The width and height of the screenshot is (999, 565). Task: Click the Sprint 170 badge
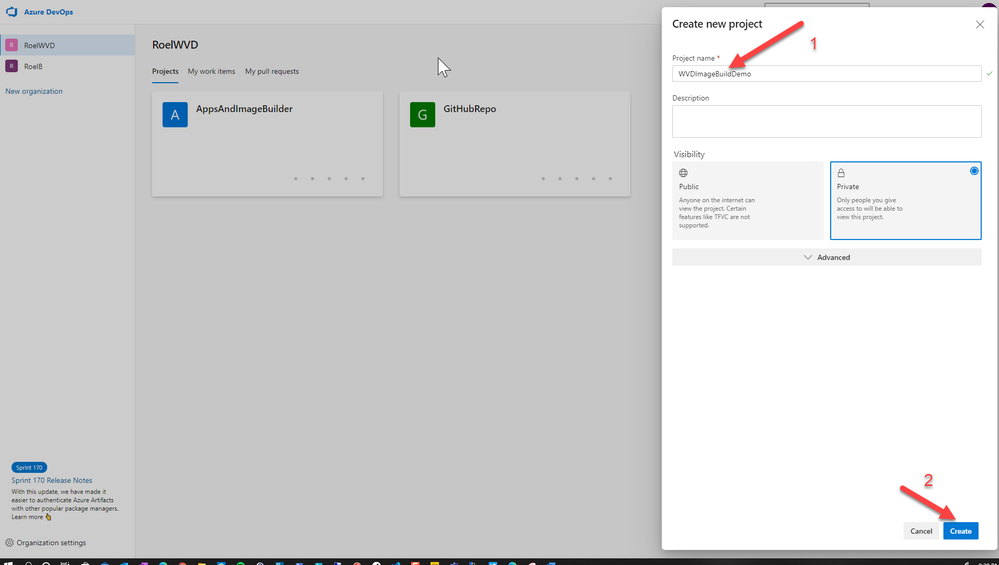point(29,468)
